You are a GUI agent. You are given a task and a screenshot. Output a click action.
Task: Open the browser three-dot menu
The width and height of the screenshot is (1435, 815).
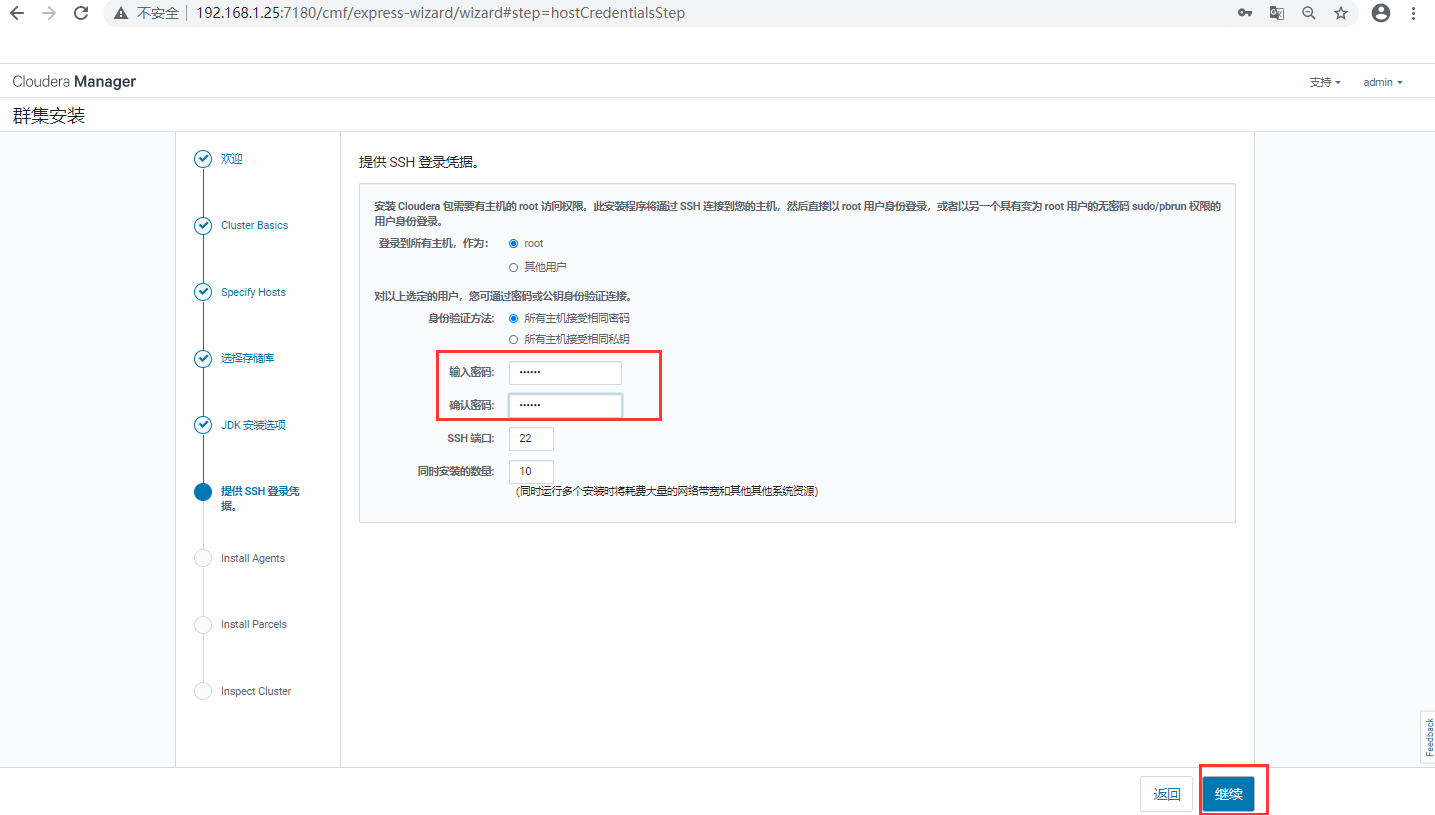coord(1413,13)
